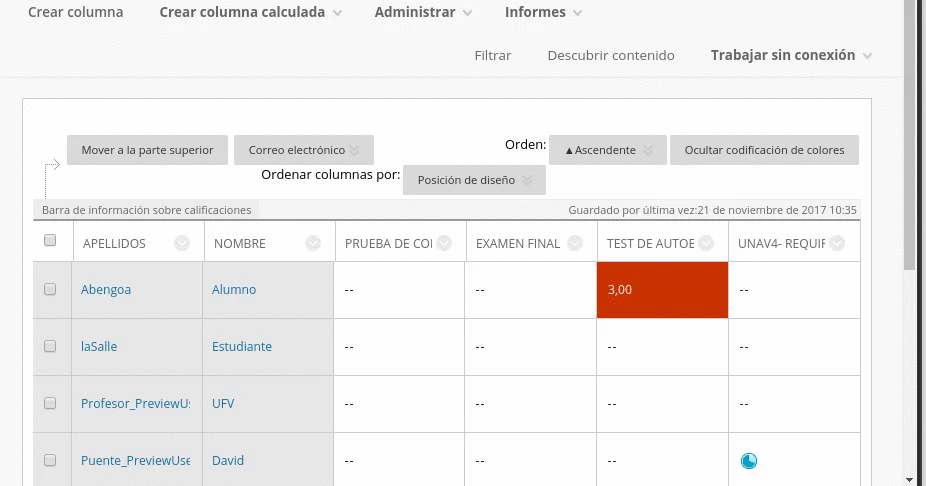This screenshot has height=486, width=926.
Task: Tick the checkbox for Abengoa row
Action: (x=50, y=289)
